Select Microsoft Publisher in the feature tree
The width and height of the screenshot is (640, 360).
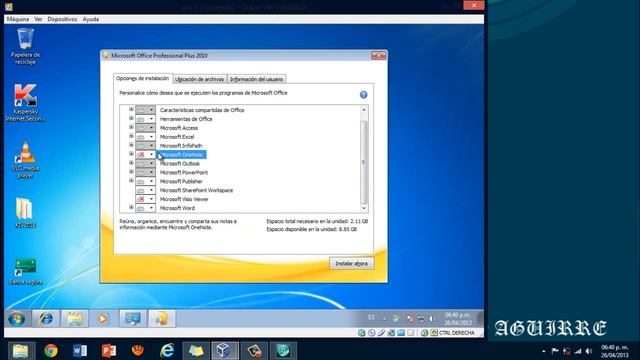click(x=181, y=181)
